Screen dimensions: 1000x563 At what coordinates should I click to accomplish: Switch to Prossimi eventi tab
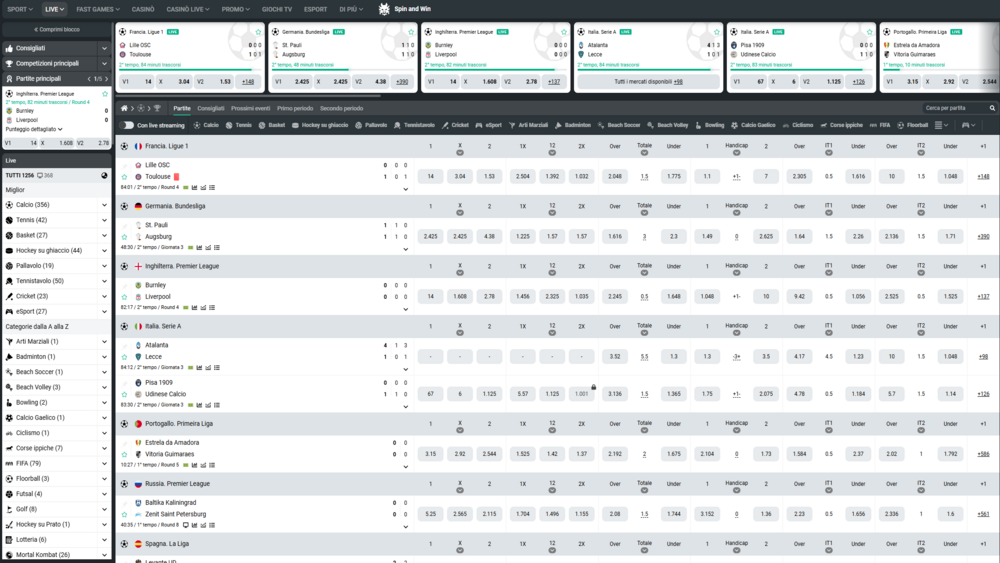(251, 108)
